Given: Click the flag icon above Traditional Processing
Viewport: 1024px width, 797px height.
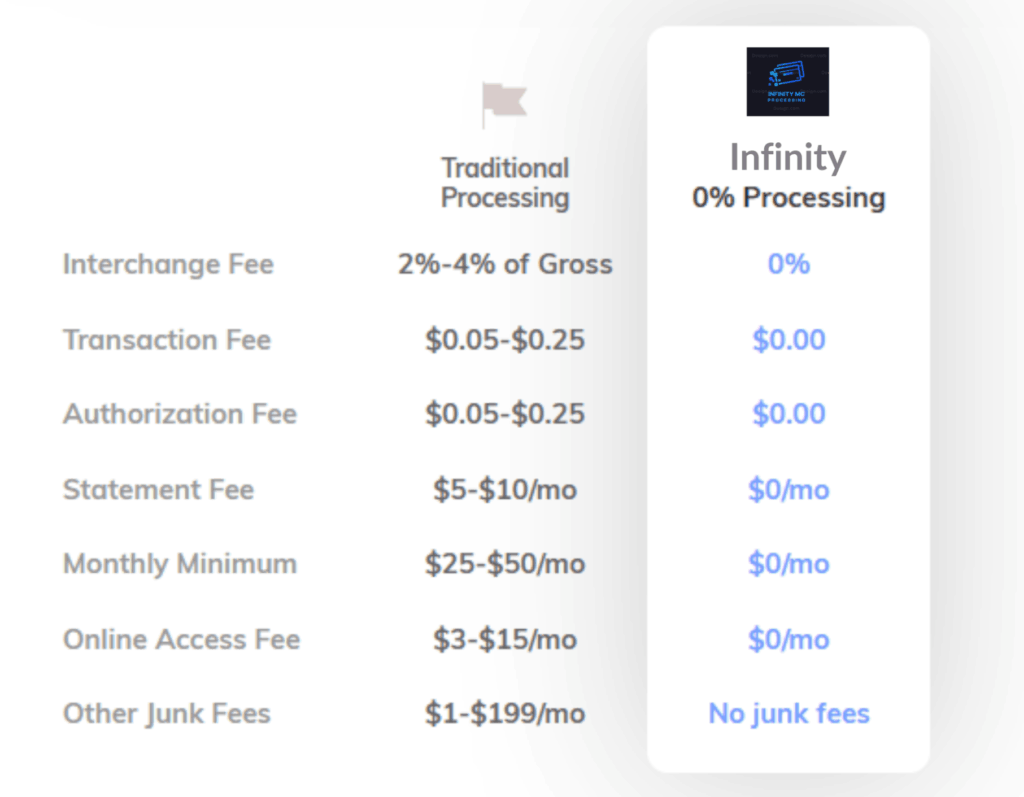Looking at the screenshot, I should (503, 103).
